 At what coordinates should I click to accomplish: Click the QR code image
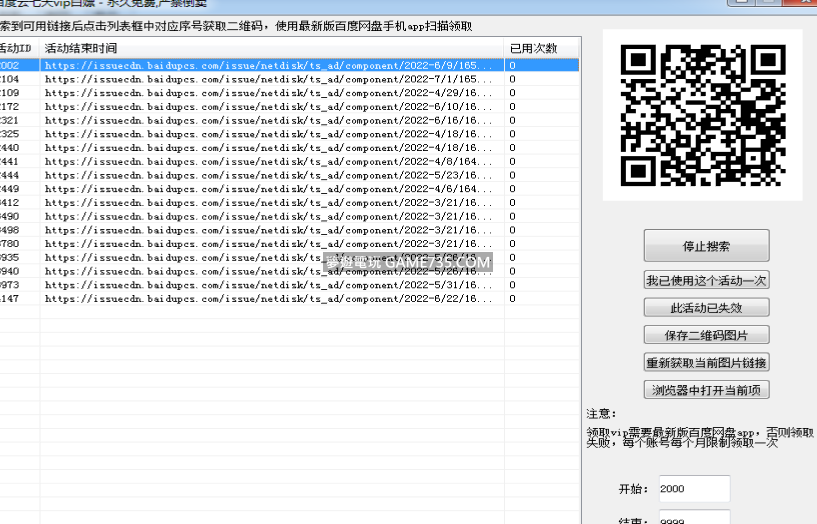[x=702, y=115]
